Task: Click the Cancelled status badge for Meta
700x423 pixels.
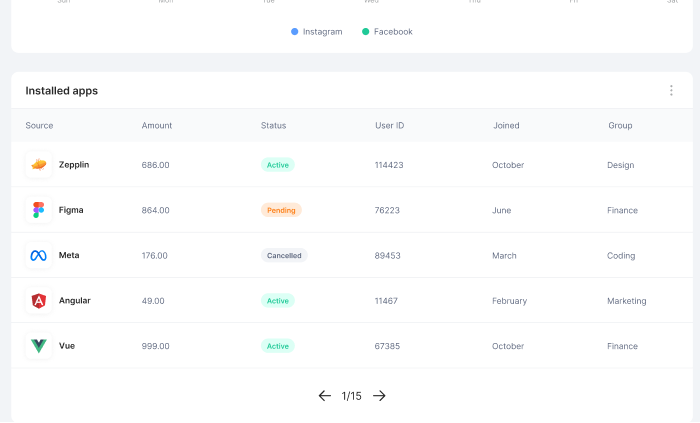Action: click(284, 256)
